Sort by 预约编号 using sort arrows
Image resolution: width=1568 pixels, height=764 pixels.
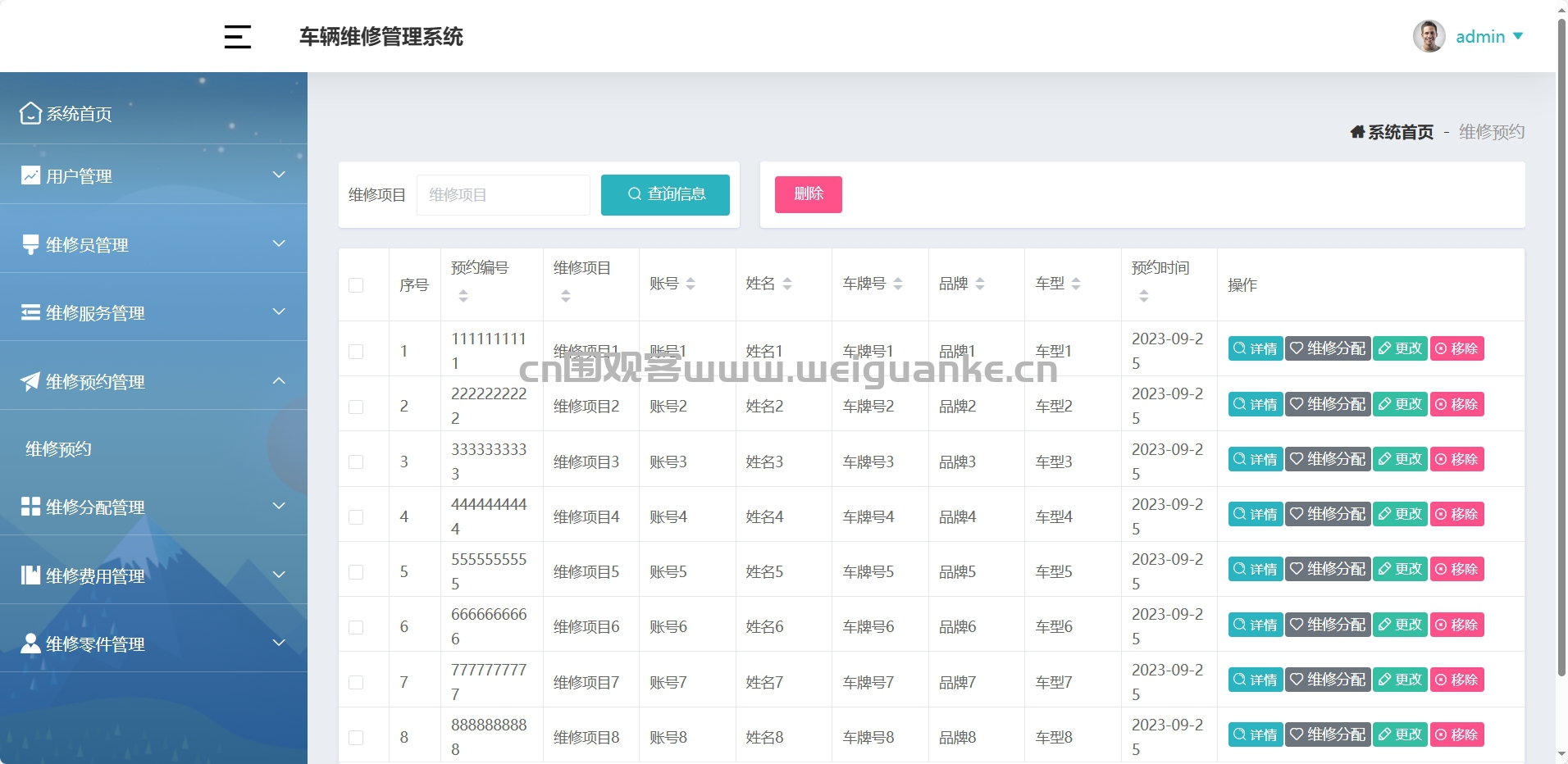tap(463, 296)
